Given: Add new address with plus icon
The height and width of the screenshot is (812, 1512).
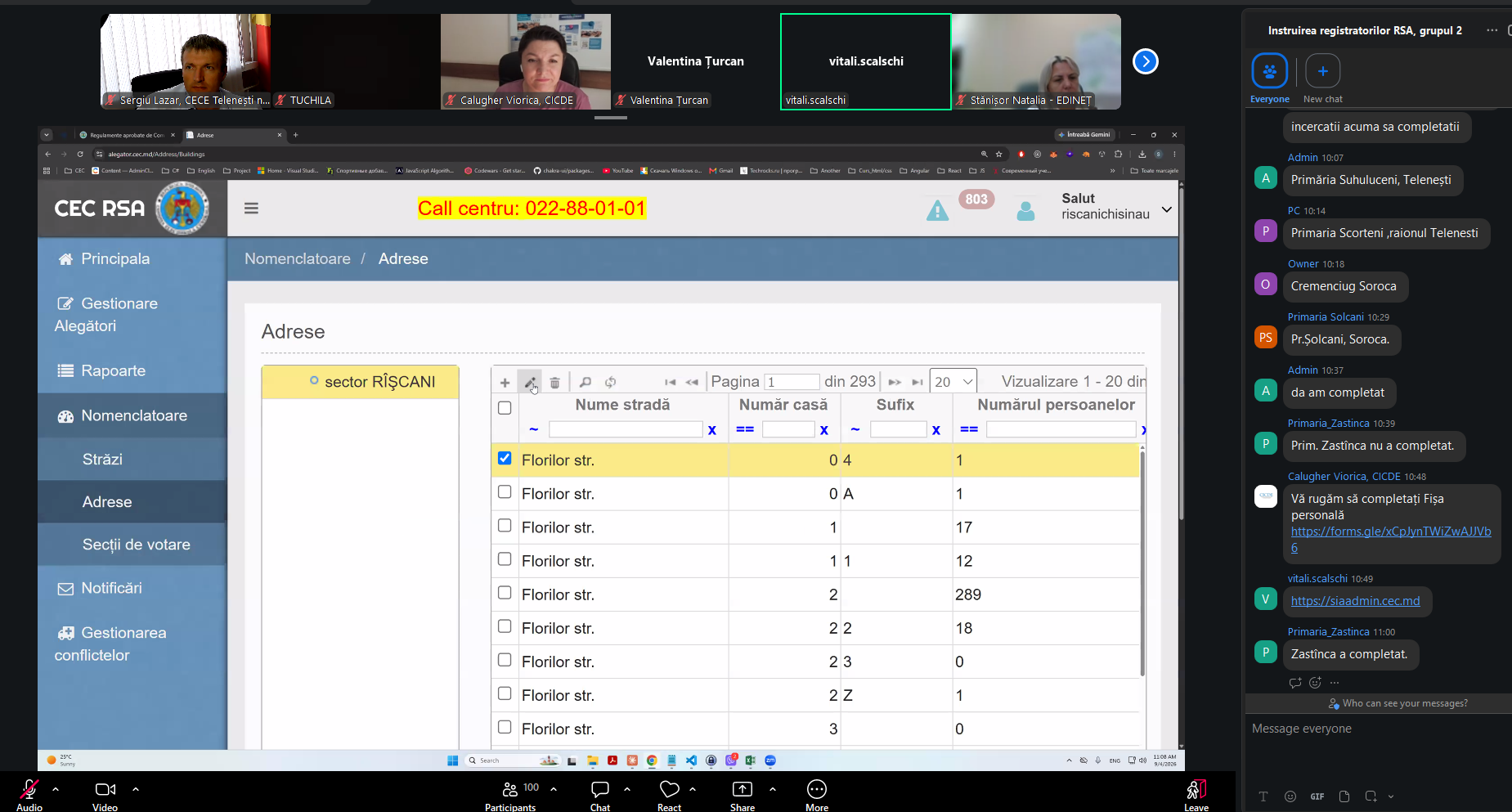Looking at the screenshot, I should pos(505,382).
